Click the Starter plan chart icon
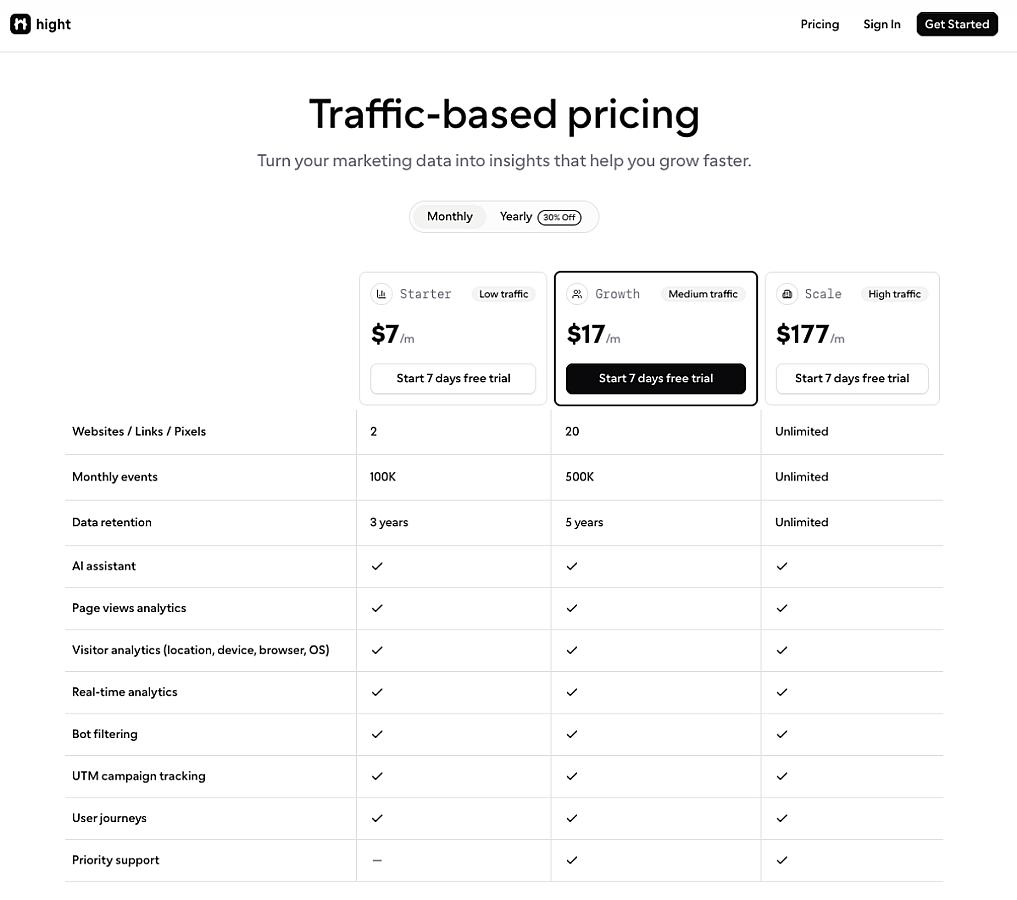1017x900 pixels. click(x=381, y=294)
